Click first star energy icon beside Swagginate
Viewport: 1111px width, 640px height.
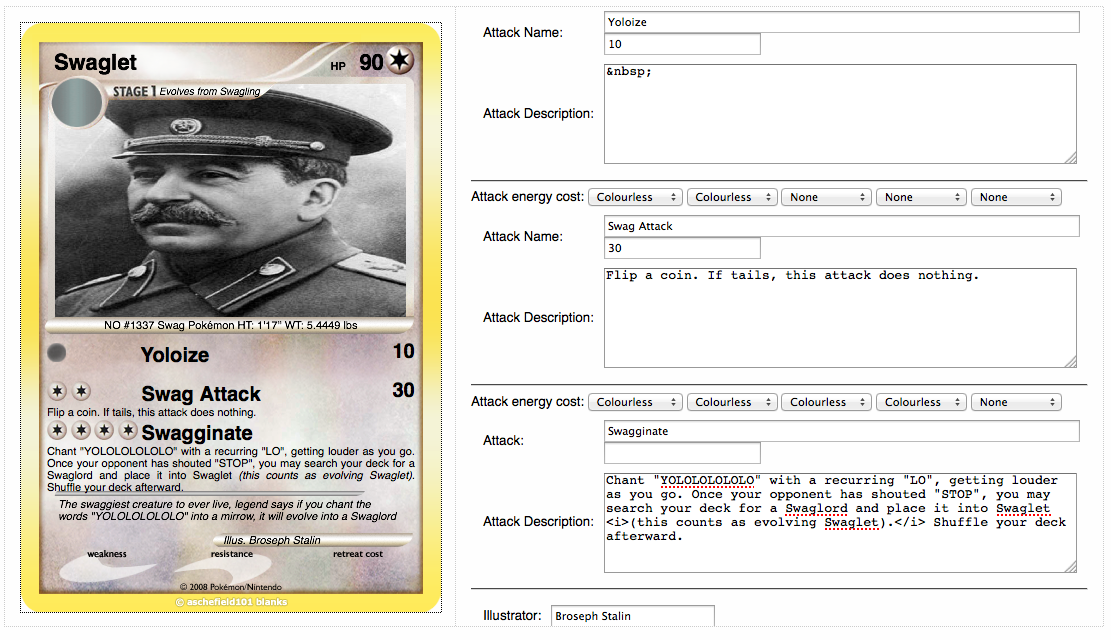click(58, 430)
